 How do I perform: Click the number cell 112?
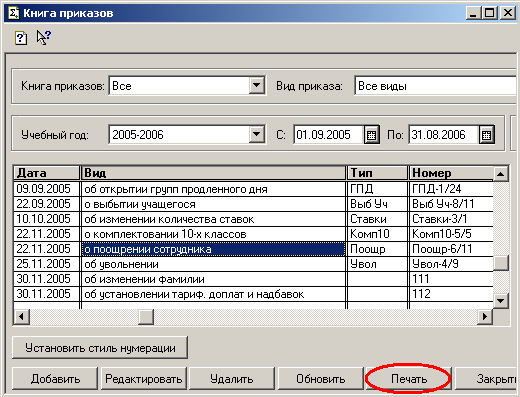[x=451, y=294]
